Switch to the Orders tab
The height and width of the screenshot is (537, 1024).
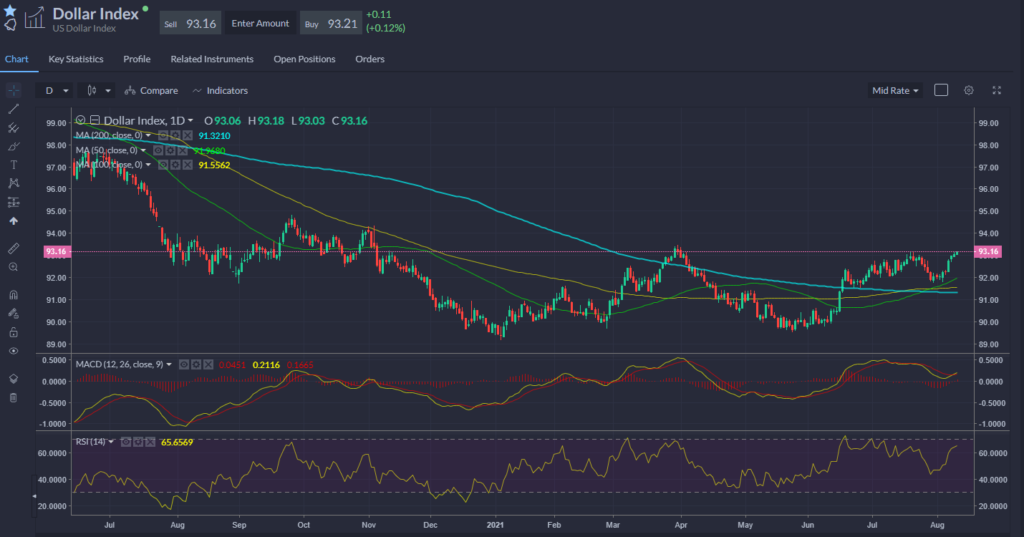pyautogui.click(x=370, y=59)
